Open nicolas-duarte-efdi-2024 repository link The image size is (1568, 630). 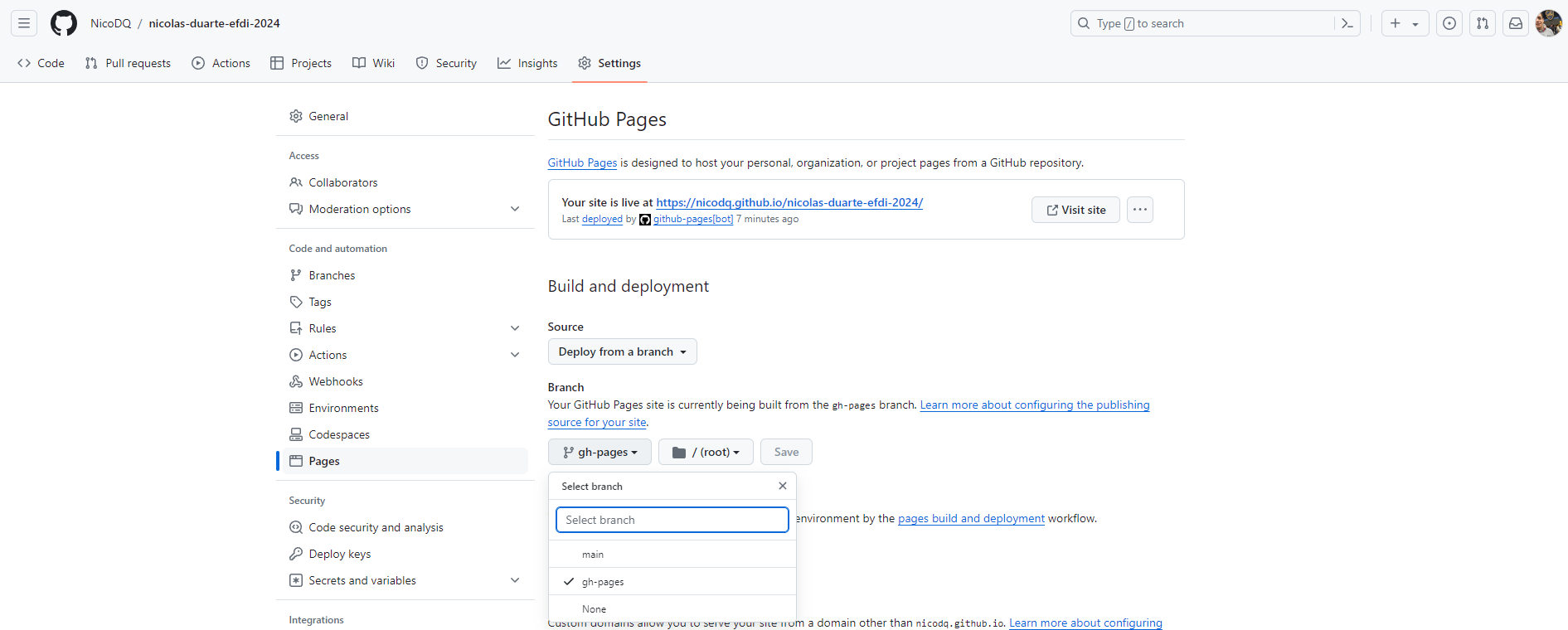[215, 23]
